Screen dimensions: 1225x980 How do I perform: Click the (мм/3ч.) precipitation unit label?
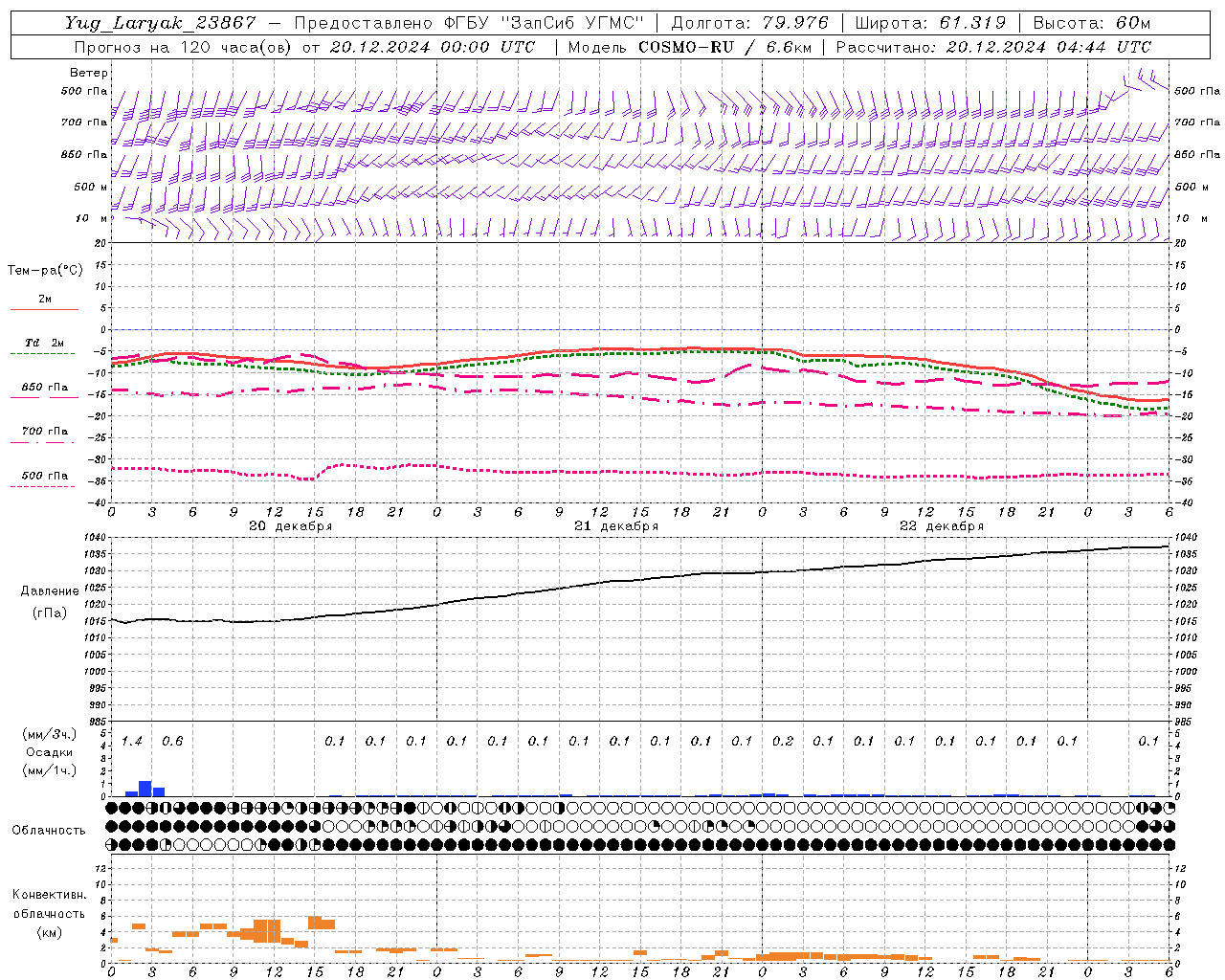tap(49, 734)
